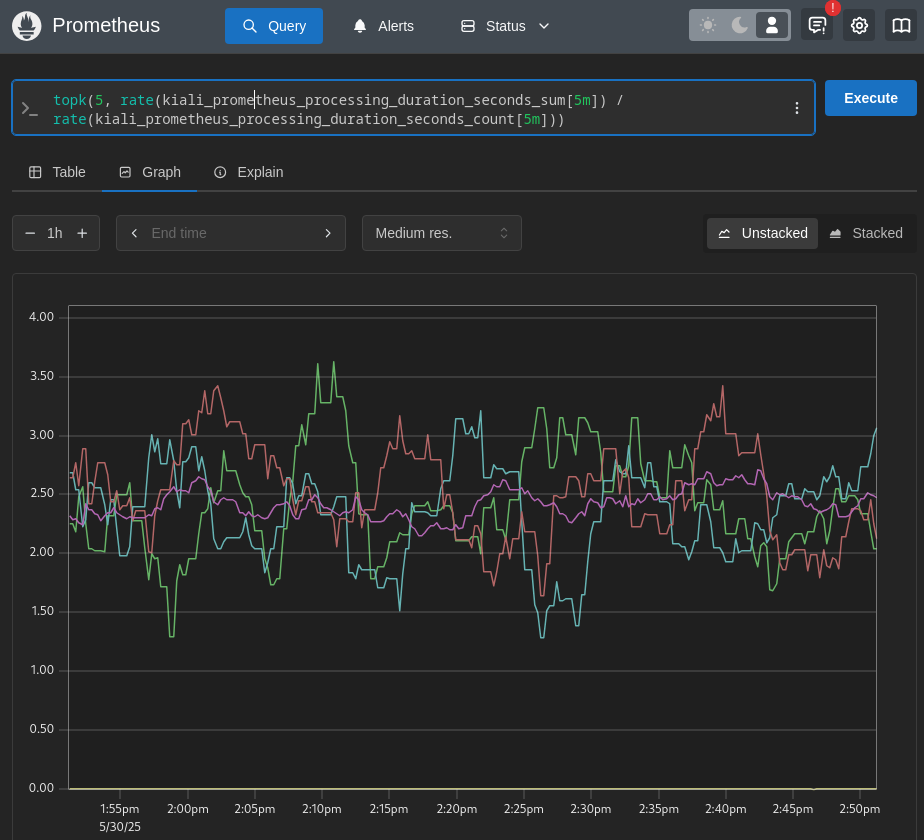The width and height of the screenshot is (924, 840).
Task: Open the query options kebab menu
Action: pyautogui.click(x=796, y=107)
